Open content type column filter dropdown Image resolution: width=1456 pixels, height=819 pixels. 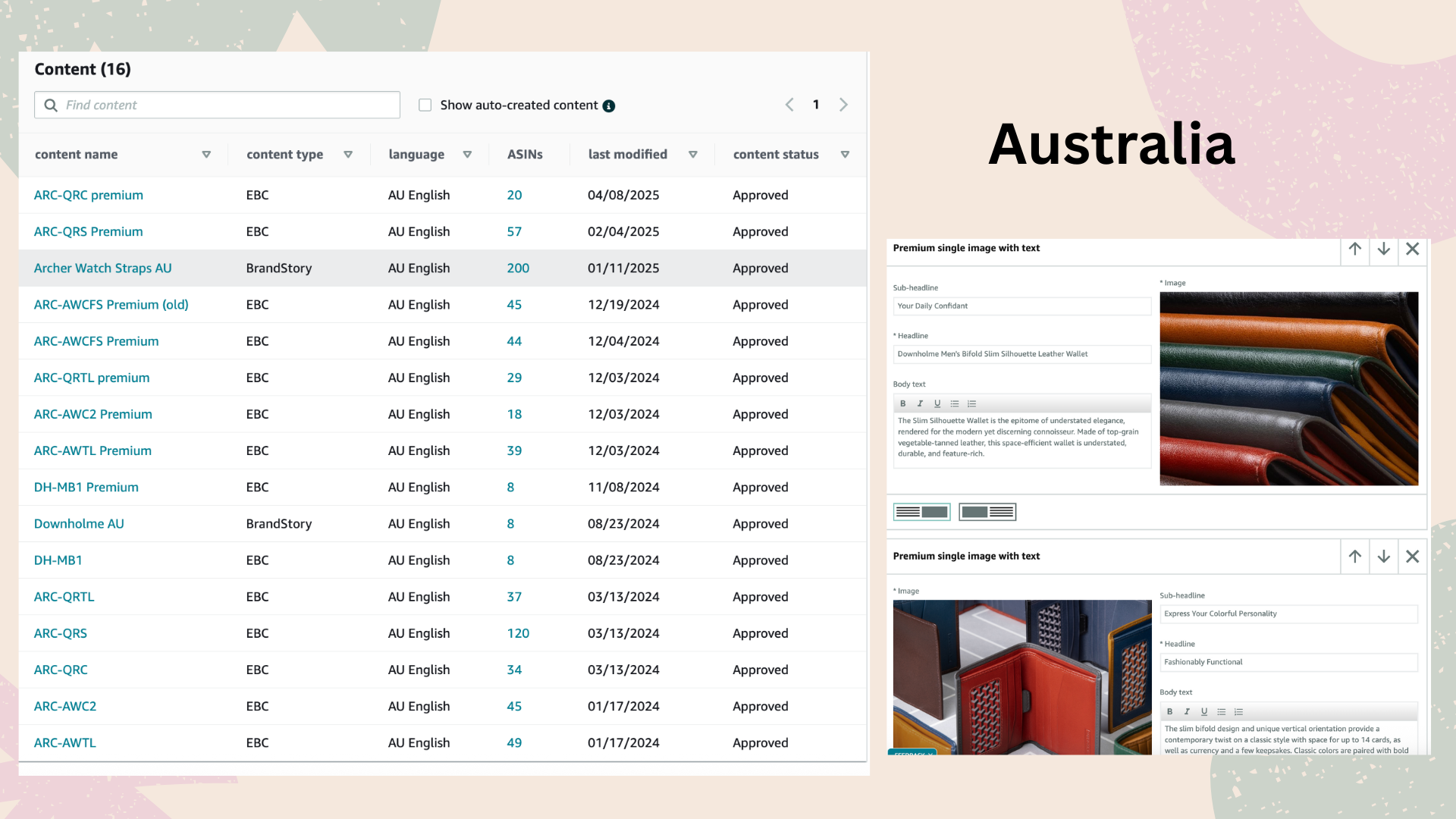[348, 155]
